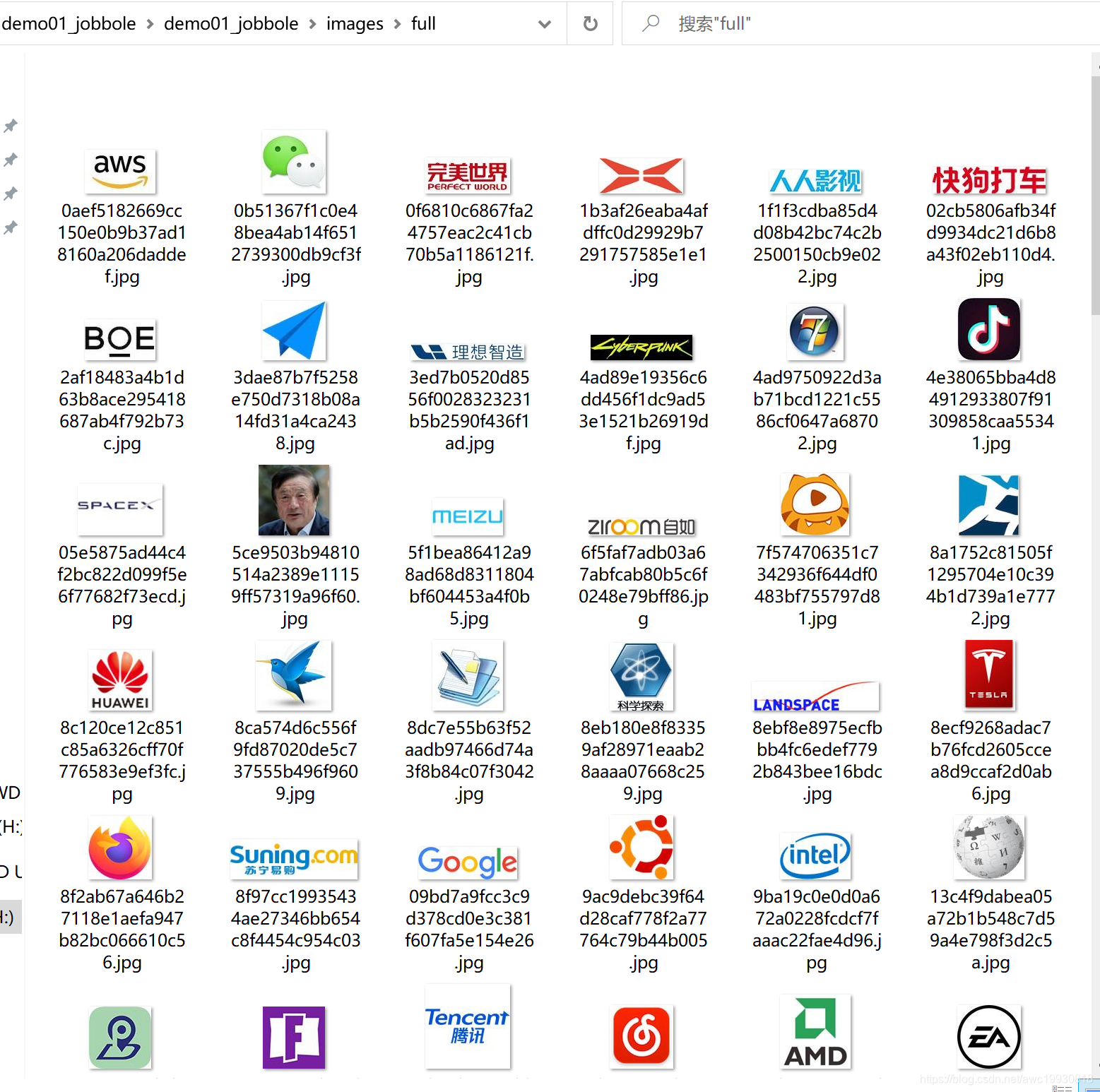Viewport: 1100px width, 1092px height.
Task: Select the orange cat video app image
Action: (815, 504)
